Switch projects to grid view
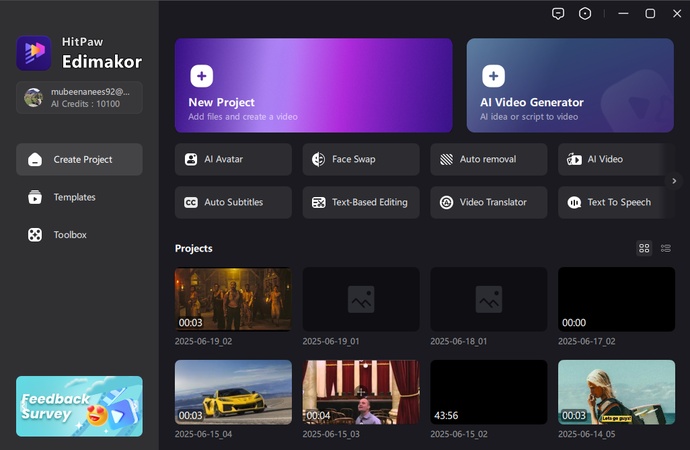 coord(644,249)
